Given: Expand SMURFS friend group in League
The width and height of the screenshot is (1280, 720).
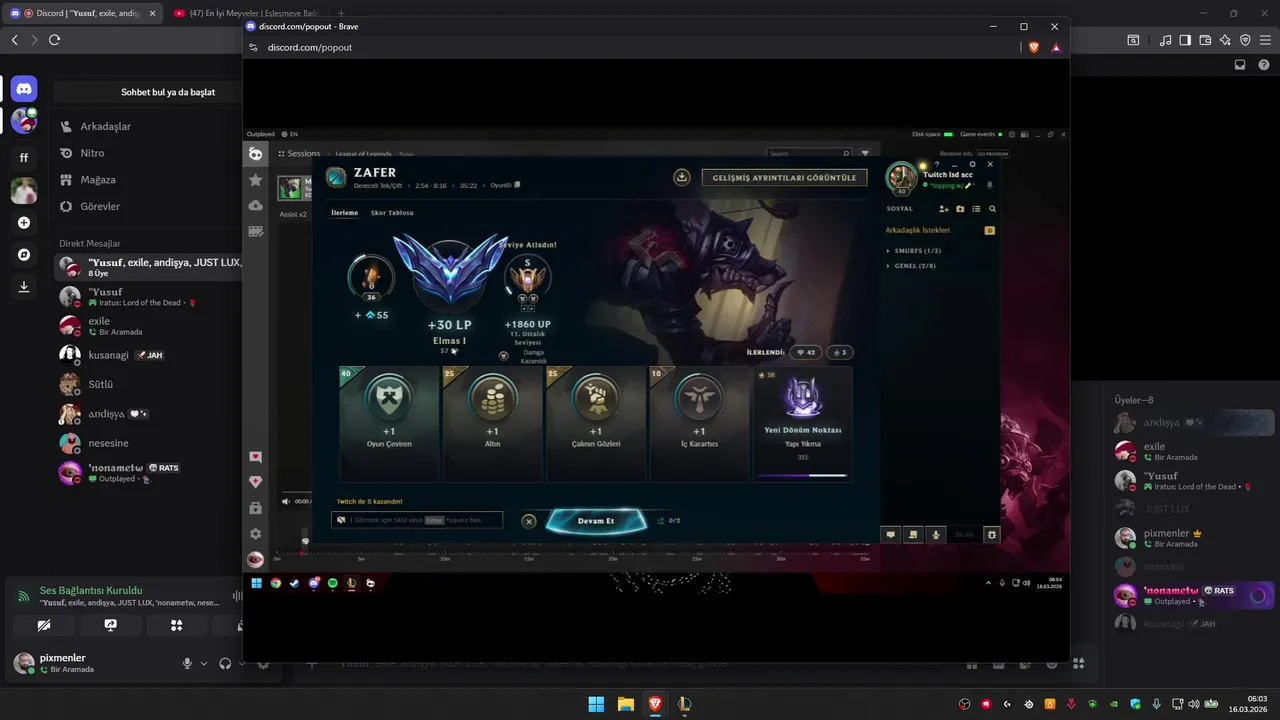Looking at the screenshot, I should (x=917, y=250).
